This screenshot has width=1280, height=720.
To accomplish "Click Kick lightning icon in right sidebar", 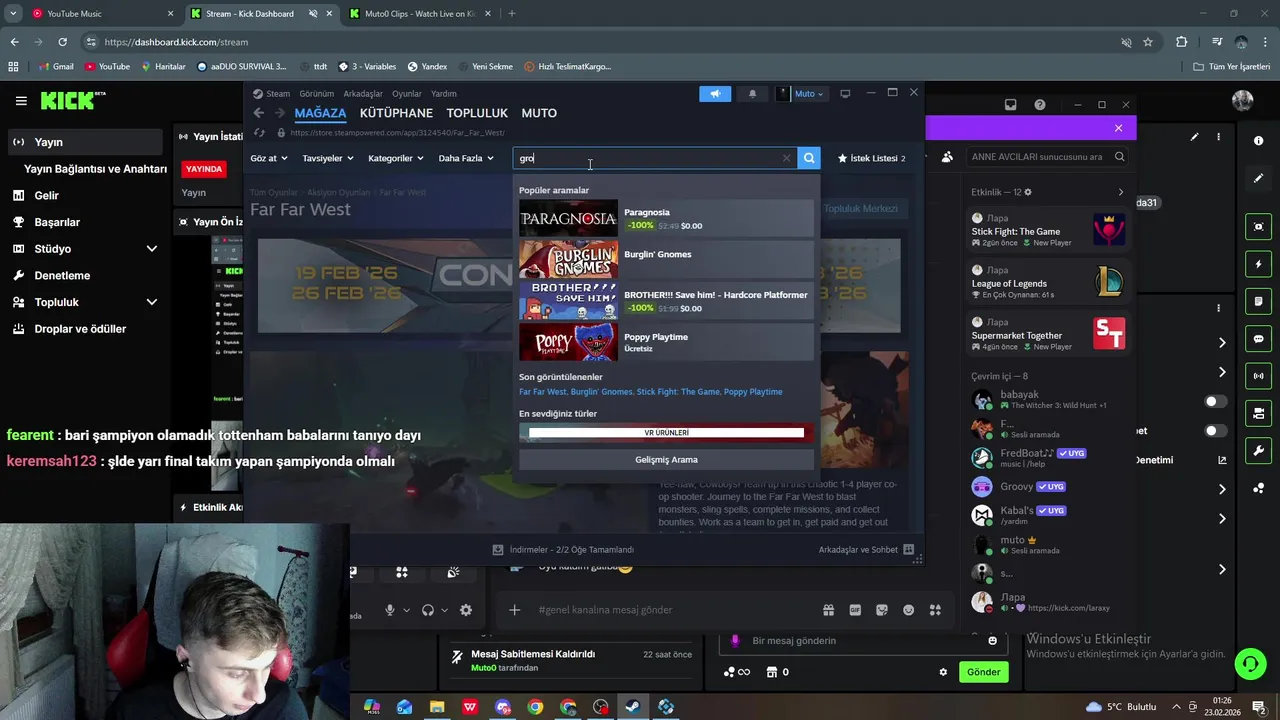I will point(1259,264).
